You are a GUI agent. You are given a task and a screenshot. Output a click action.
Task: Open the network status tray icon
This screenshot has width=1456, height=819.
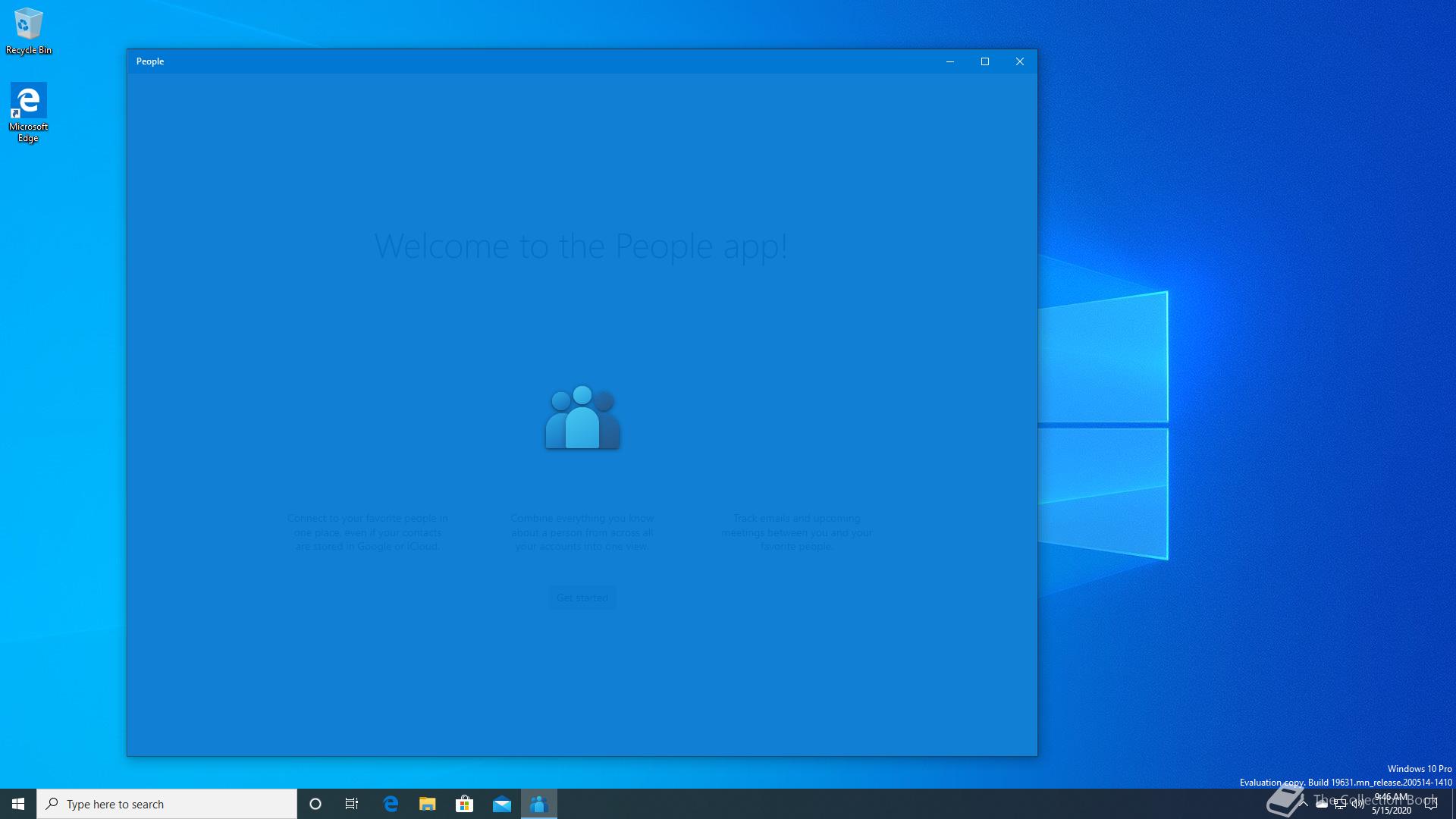[x=1340, y=804]
